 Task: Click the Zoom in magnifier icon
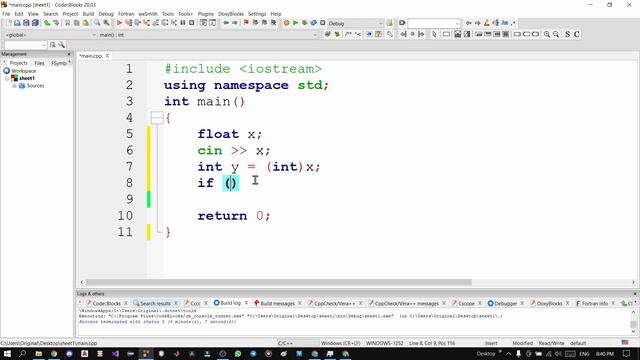point(547,34)
